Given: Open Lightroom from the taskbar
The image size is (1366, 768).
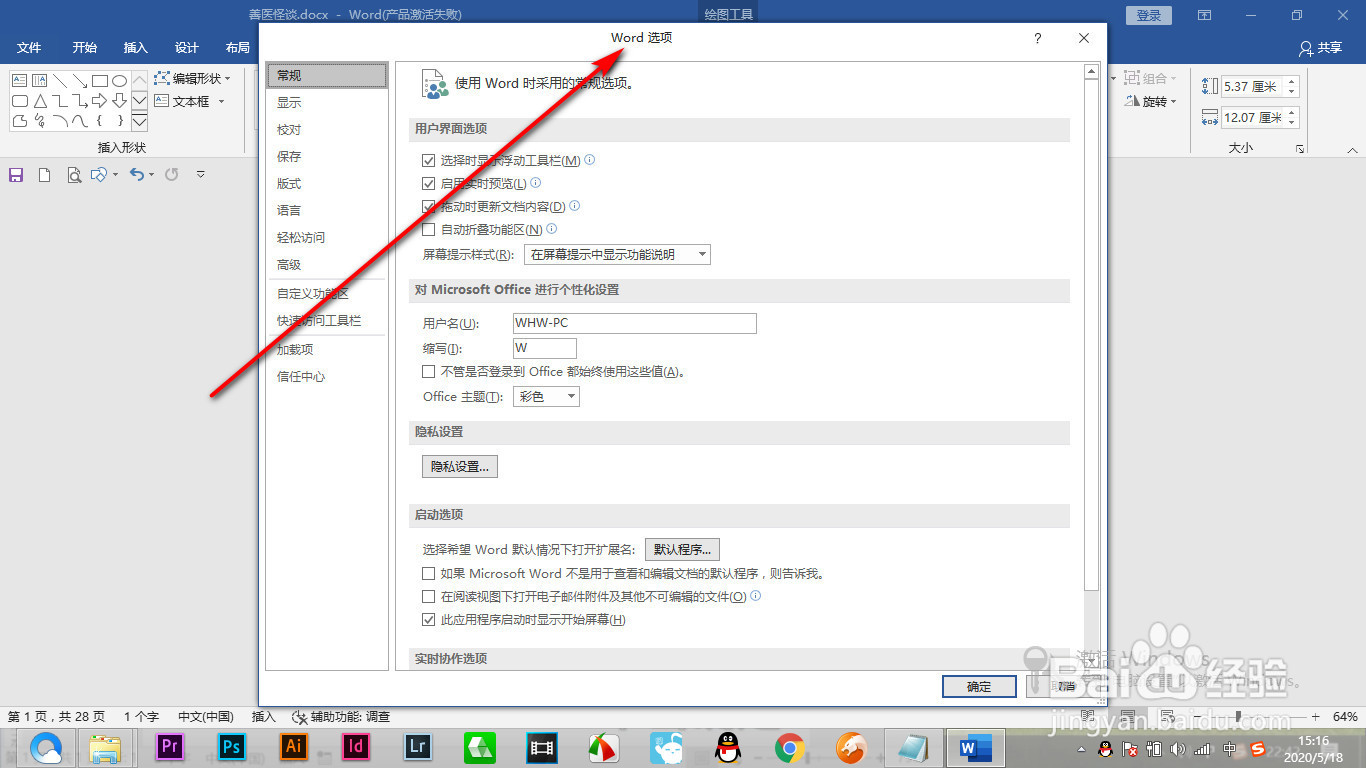Looking at the screenshot, I should [x=417, y=746].
